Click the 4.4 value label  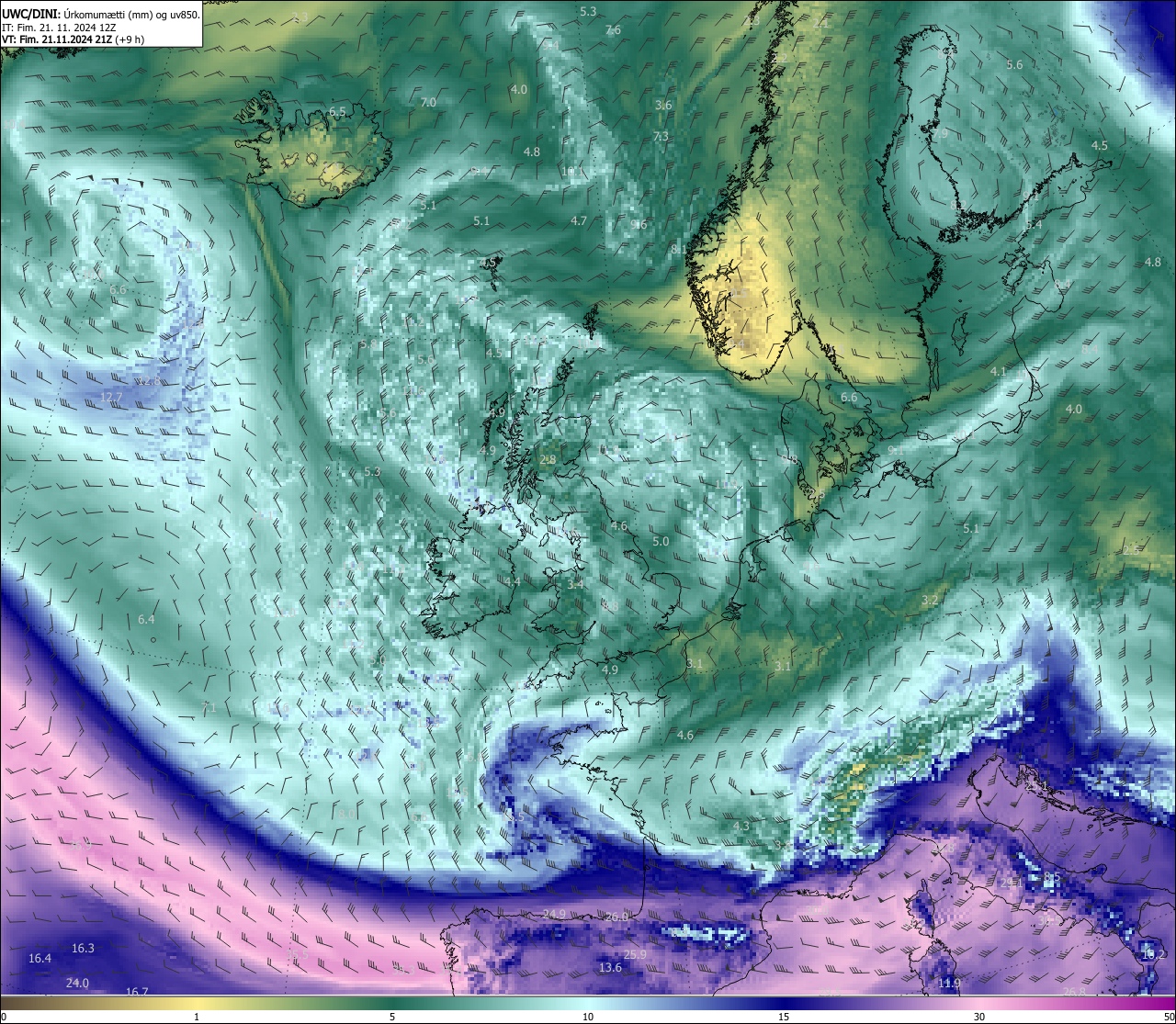[x=513, y=581]
